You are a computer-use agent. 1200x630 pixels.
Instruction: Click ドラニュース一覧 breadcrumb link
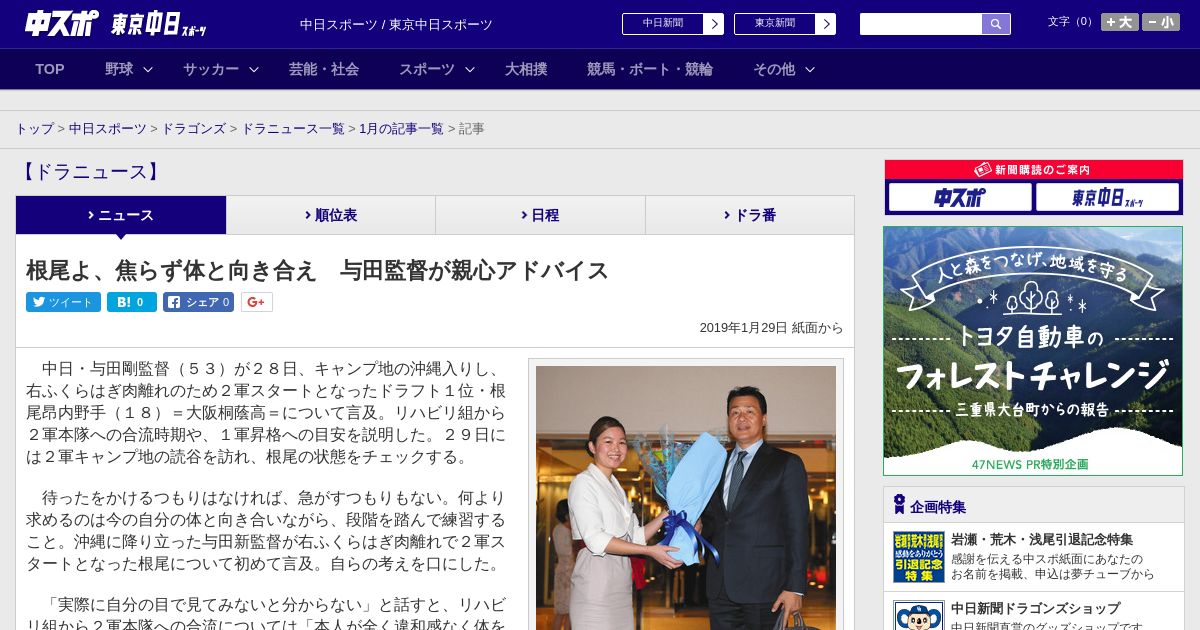coord(293,129)
